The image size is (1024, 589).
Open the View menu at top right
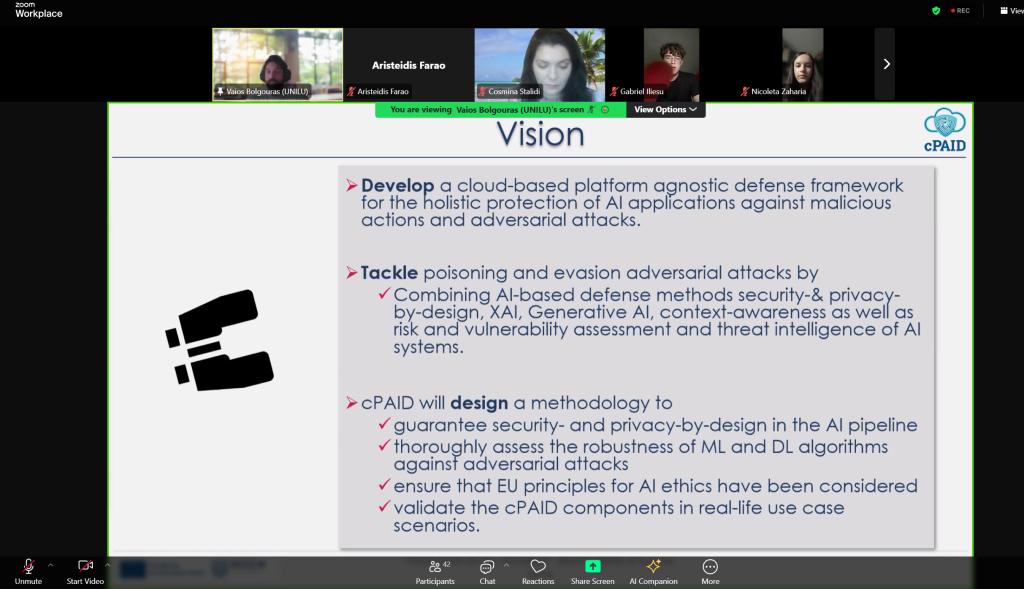click(1012, 10)
